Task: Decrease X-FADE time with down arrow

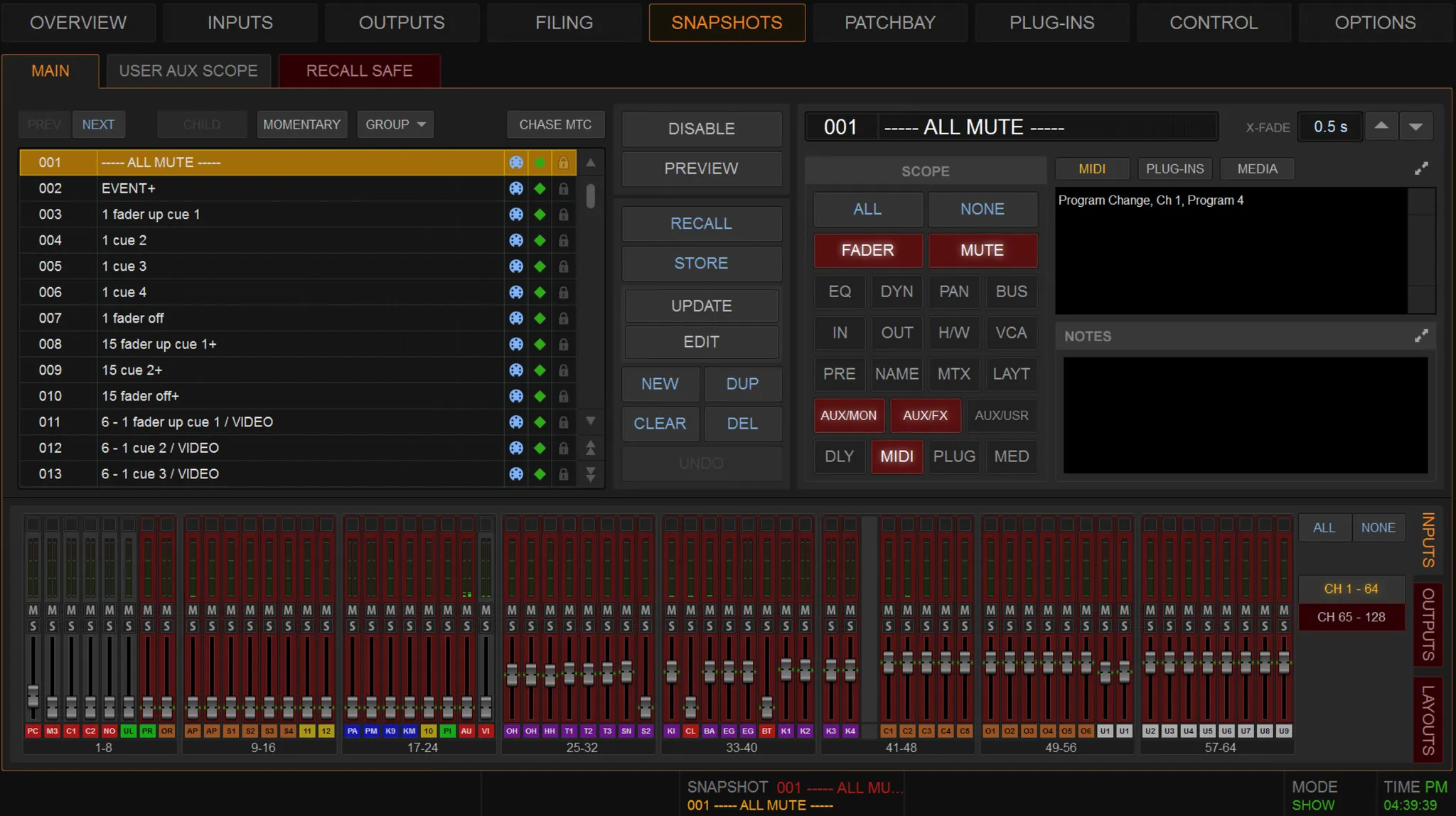Action: click(x=1415, y=127)
